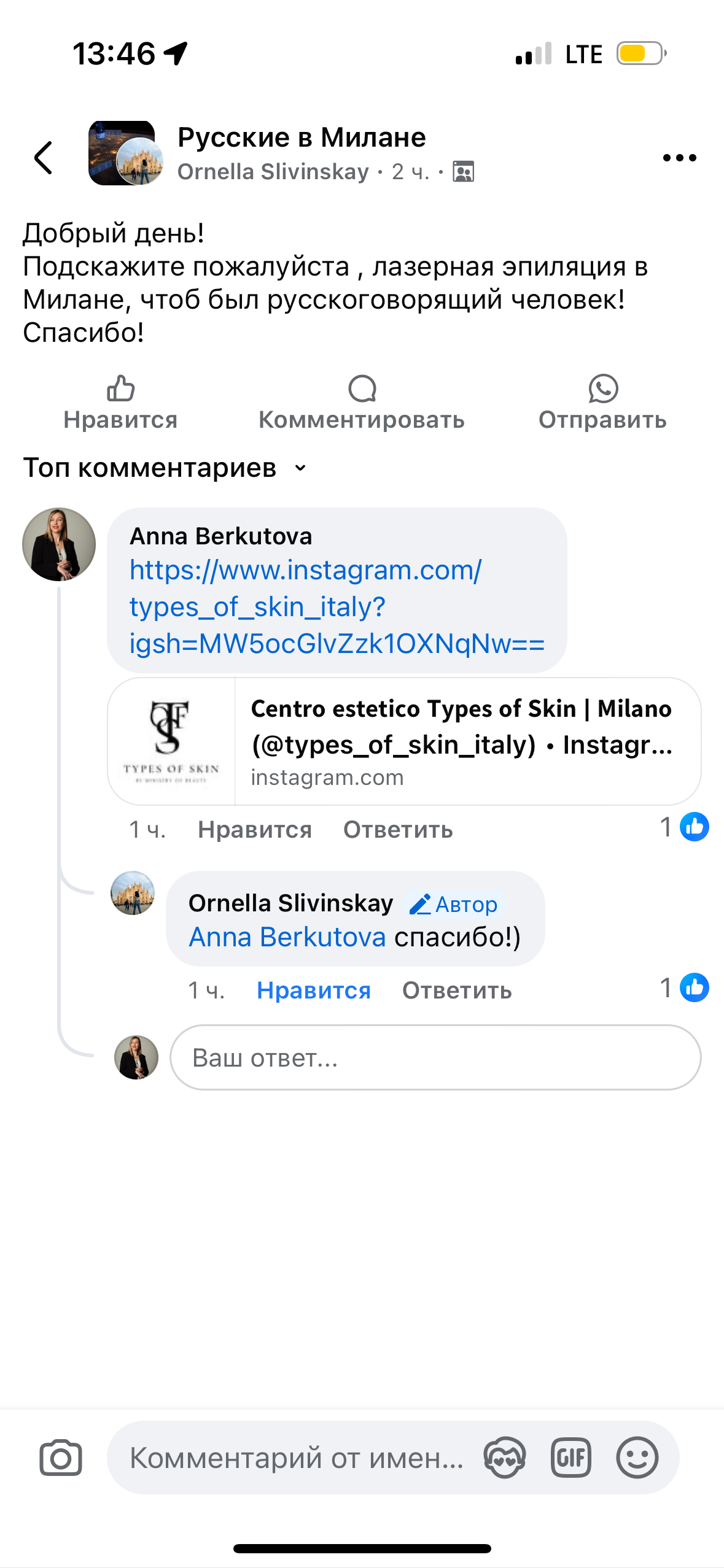Toggle Нравится on Anna Berkutova's comment

[x=254, y=830]
